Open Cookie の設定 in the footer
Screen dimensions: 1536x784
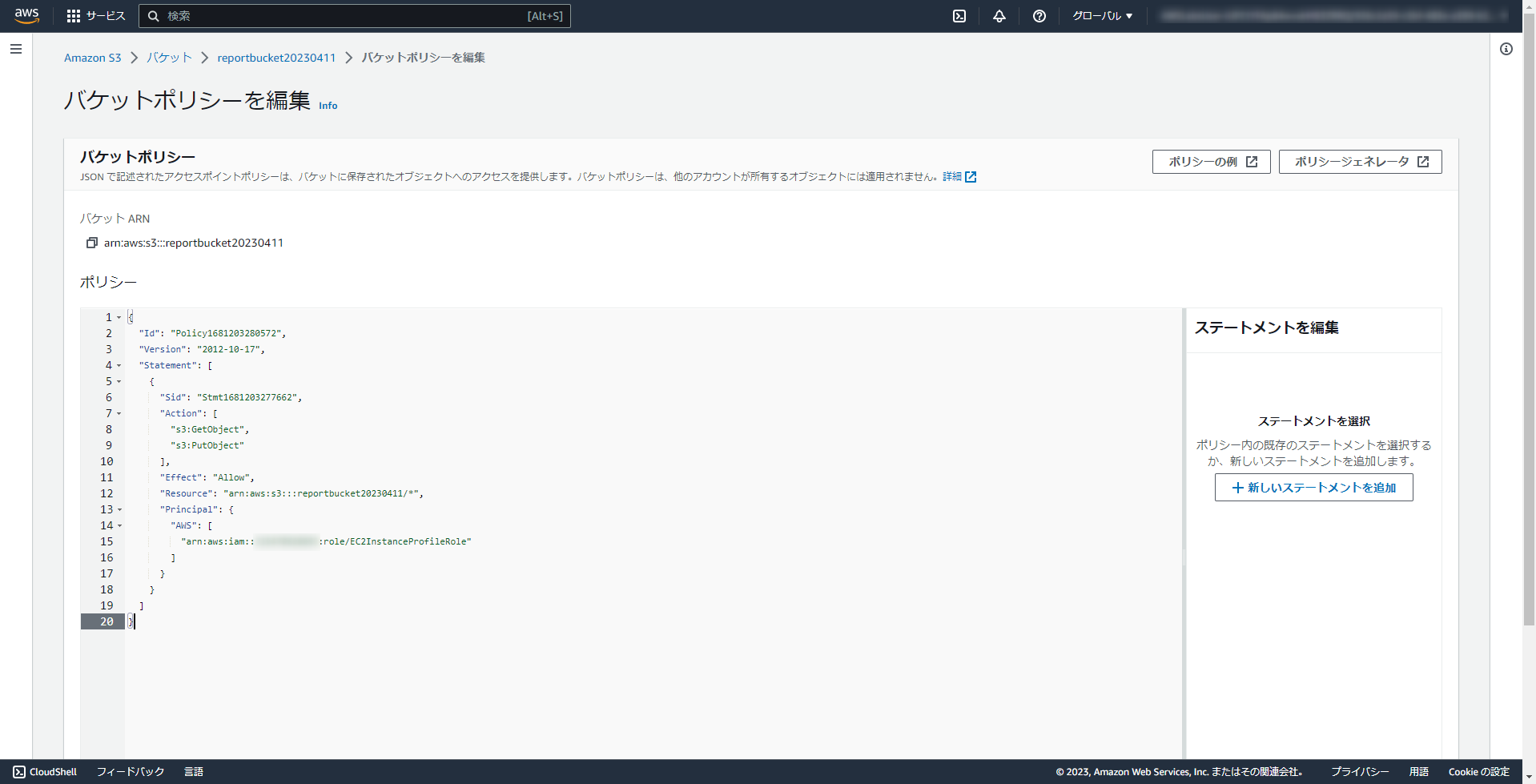pyautogui.click(x=1478, y=771)
